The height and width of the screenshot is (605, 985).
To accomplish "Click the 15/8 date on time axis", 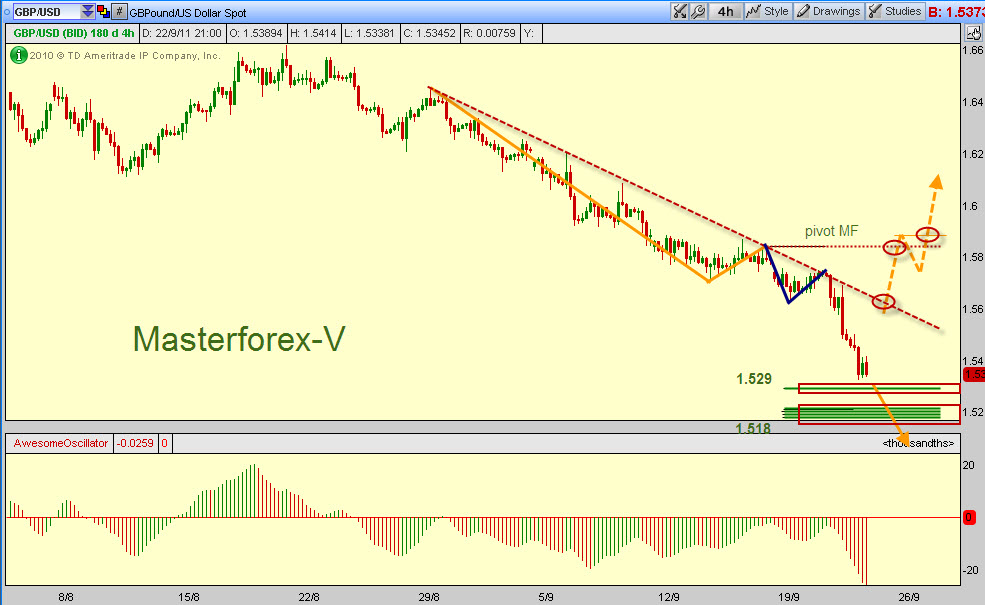I will (x=189, y=597).
